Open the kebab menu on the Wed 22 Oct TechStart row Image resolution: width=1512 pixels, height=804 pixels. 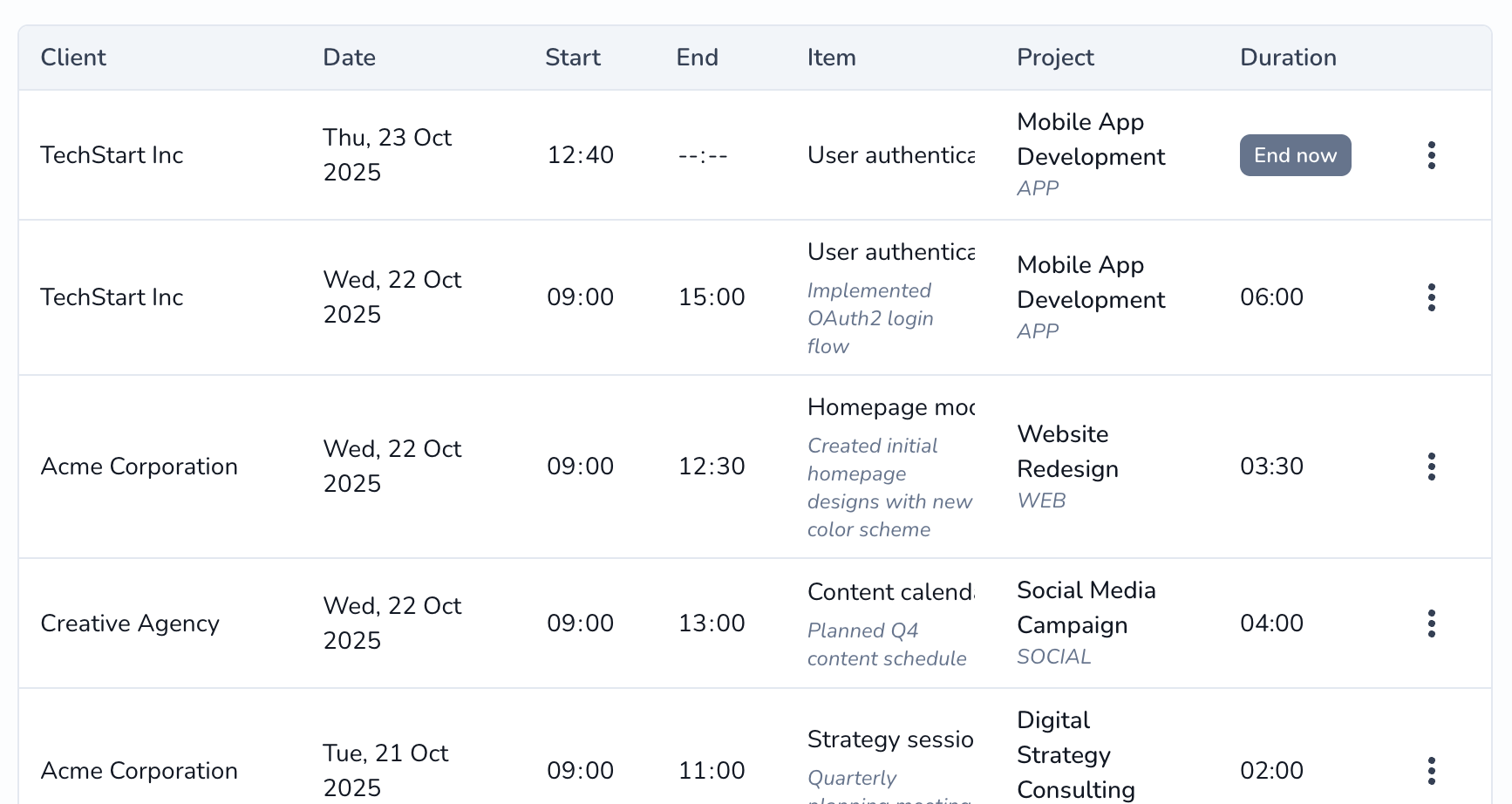coord(1432,297)
